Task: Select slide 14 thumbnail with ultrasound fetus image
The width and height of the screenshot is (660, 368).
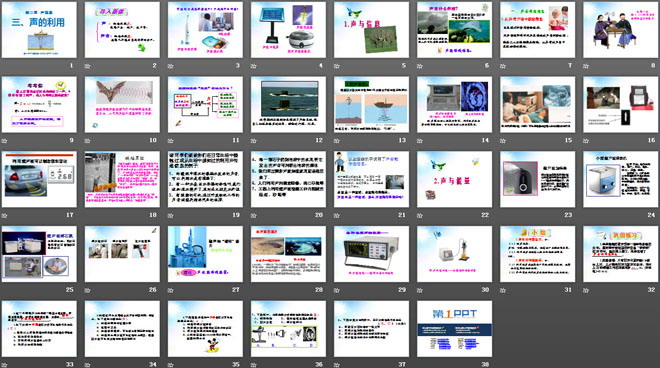Action: click(x=455, y=104)
